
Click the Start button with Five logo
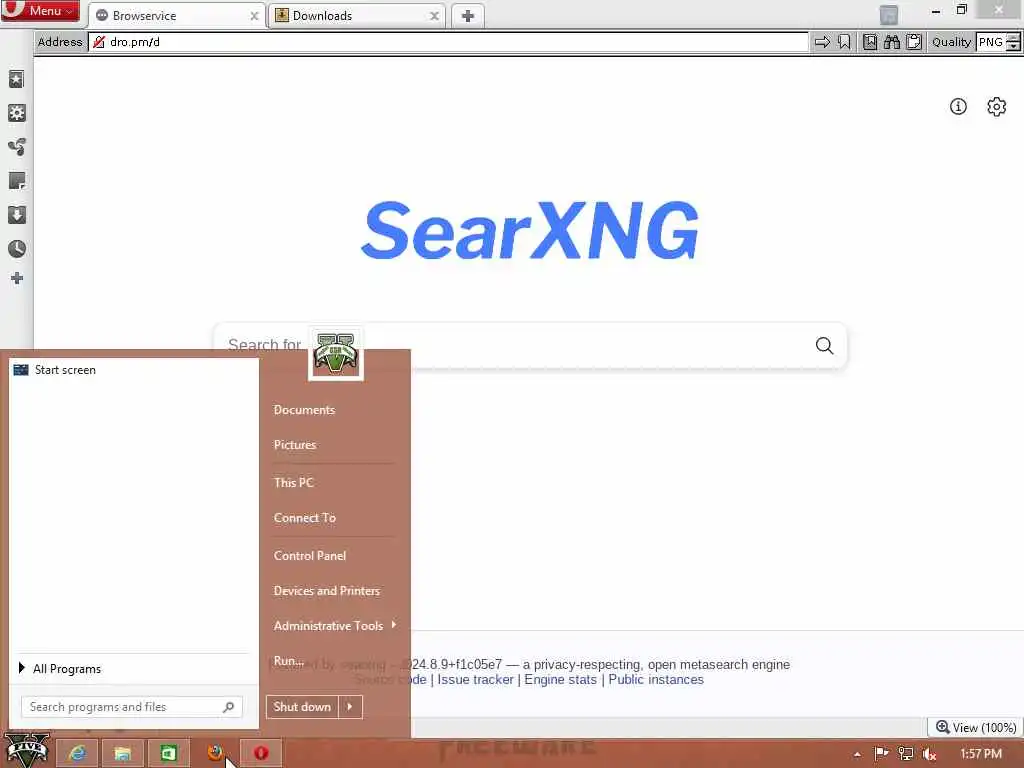27,751
